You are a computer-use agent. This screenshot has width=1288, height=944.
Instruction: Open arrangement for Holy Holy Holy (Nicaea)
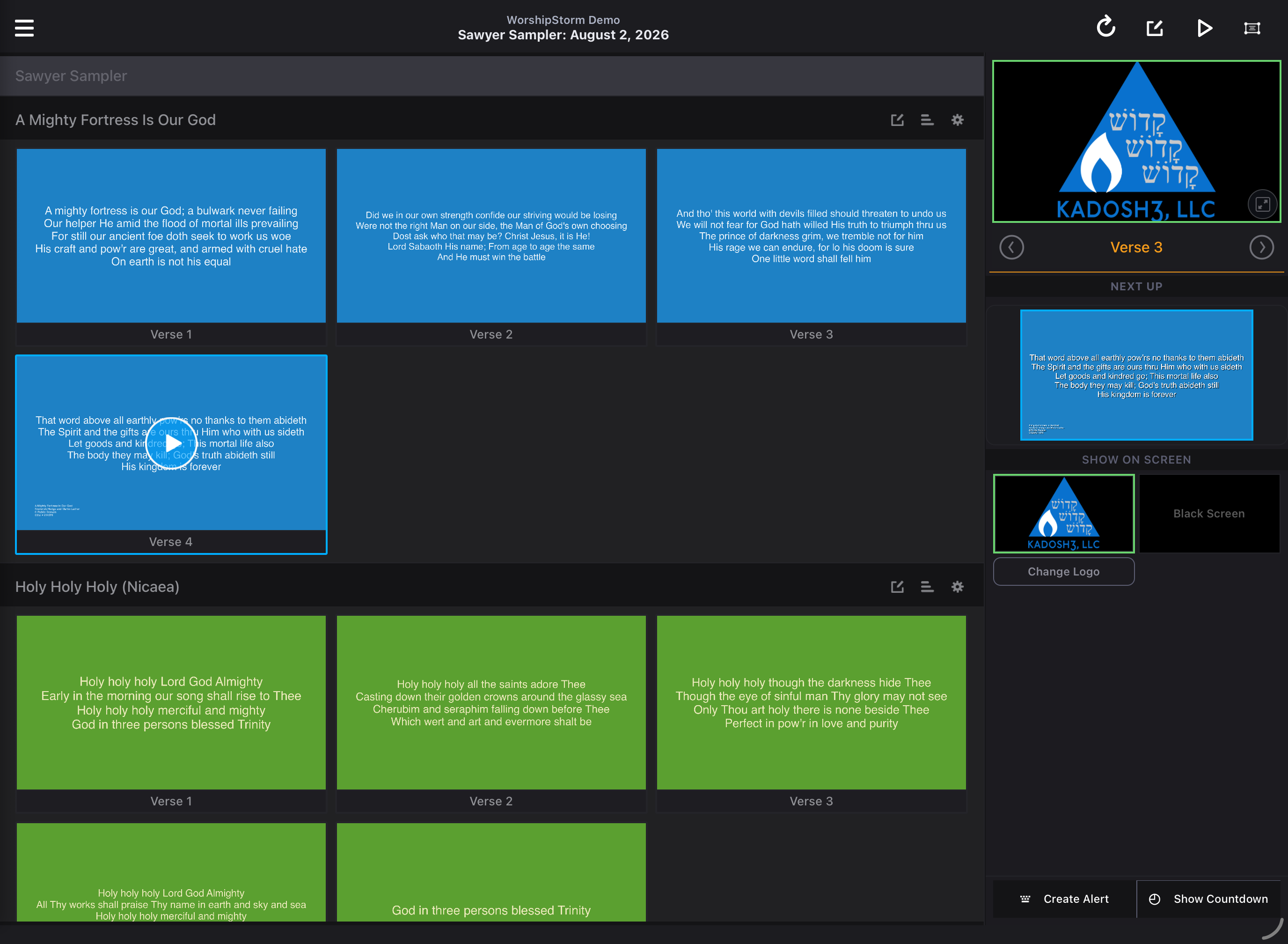coord(927,587)
